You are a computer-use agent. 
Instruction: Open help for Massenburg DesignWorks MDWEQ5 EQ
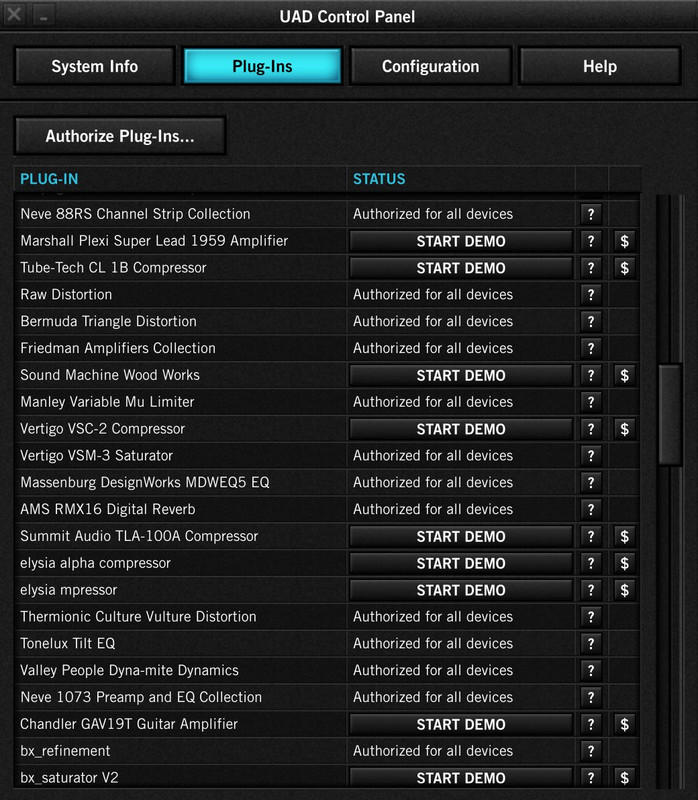click(591, 483)
